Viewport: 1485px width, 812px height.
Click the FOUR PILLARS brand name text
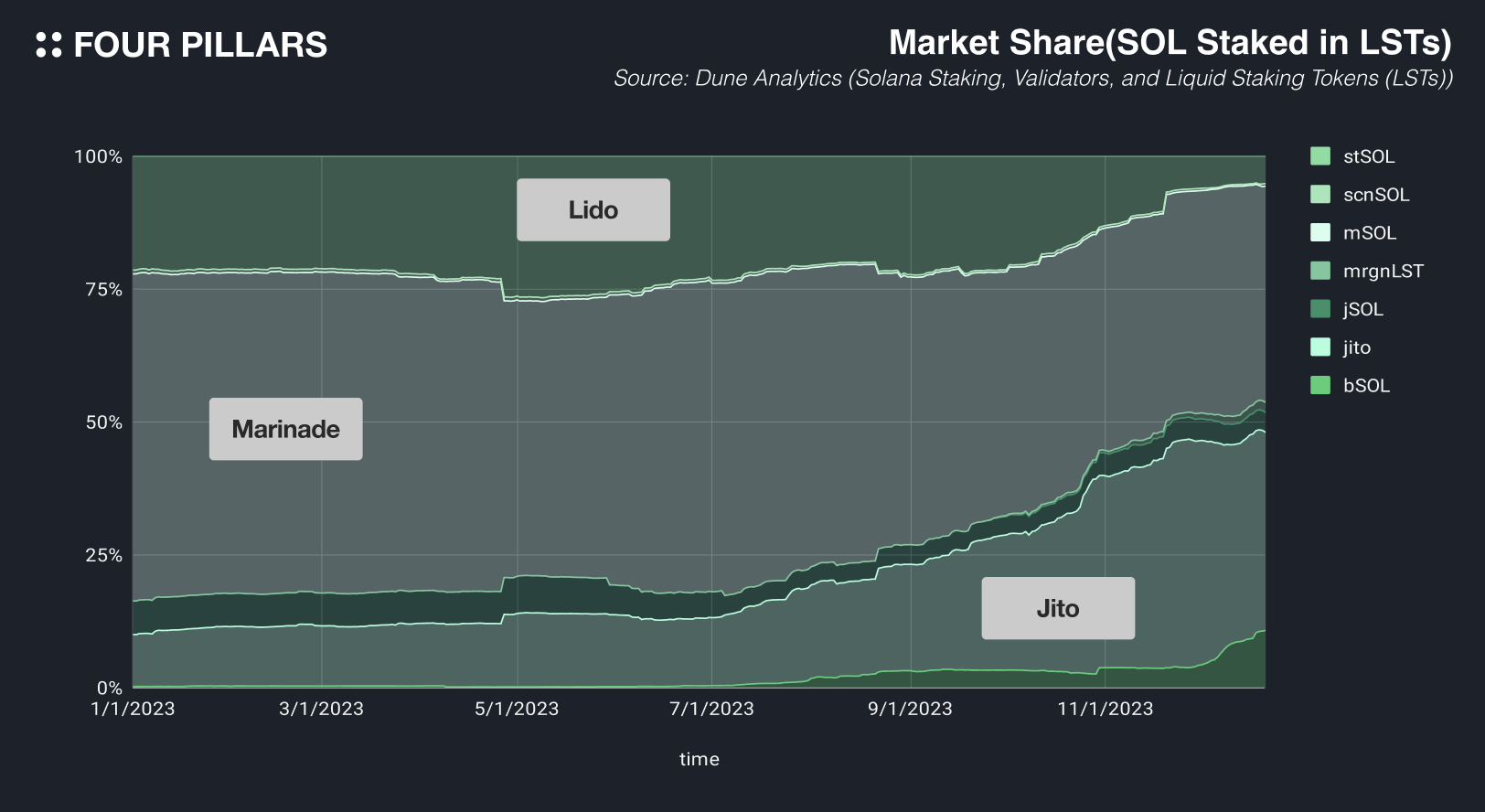pyautogui.click(x=200, y=45)
